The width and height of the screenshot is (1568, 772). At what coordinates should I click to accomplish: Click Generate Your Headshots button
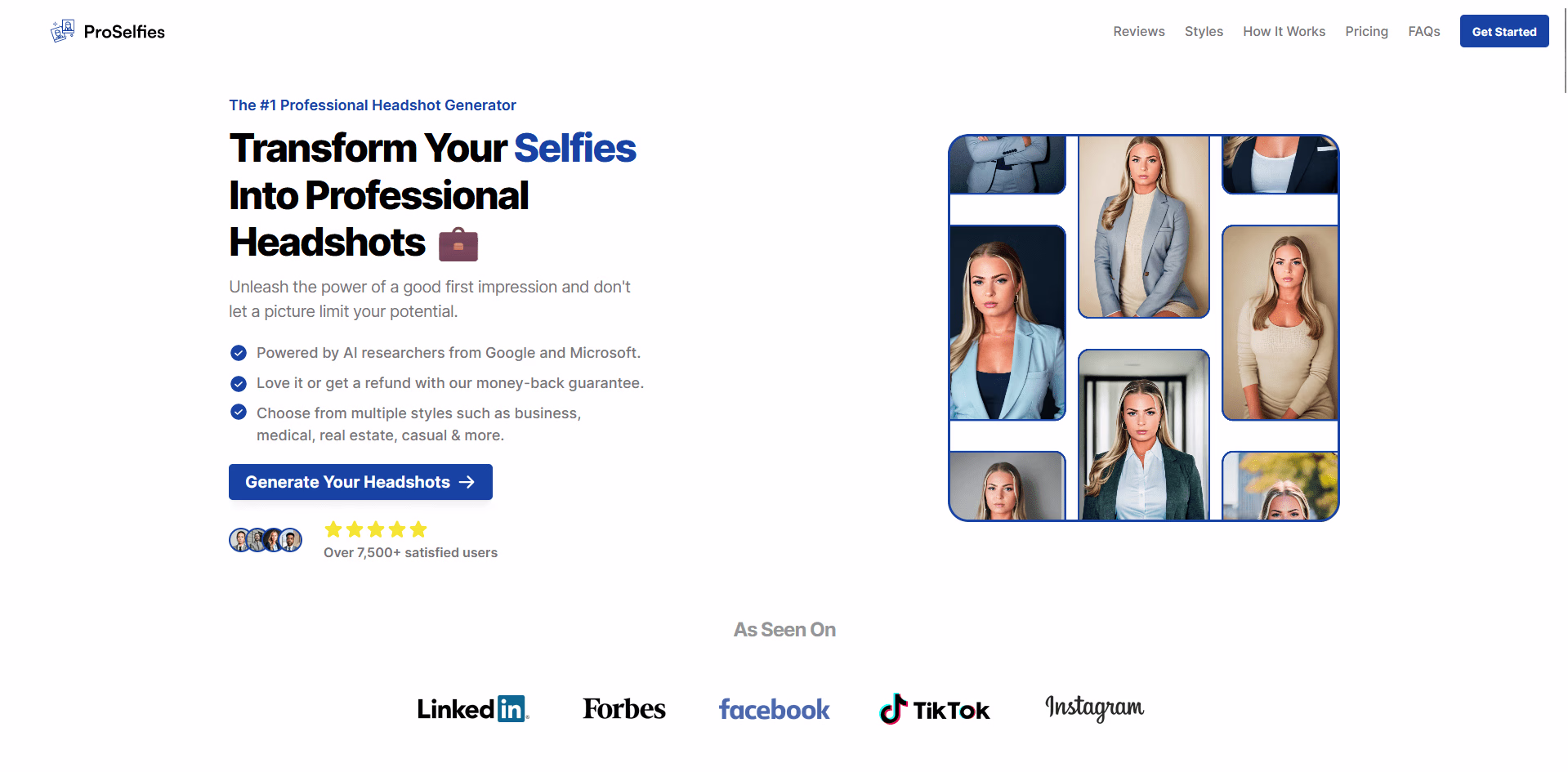pos(360,482)
